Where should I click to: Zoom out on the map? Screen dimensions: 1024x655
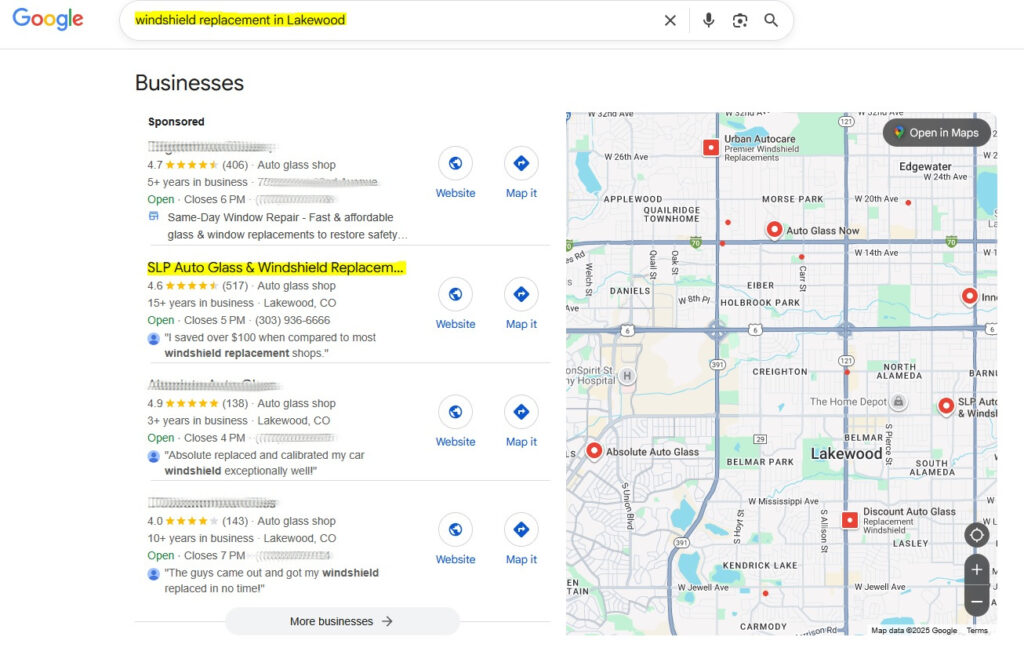[x=976, y=601]
